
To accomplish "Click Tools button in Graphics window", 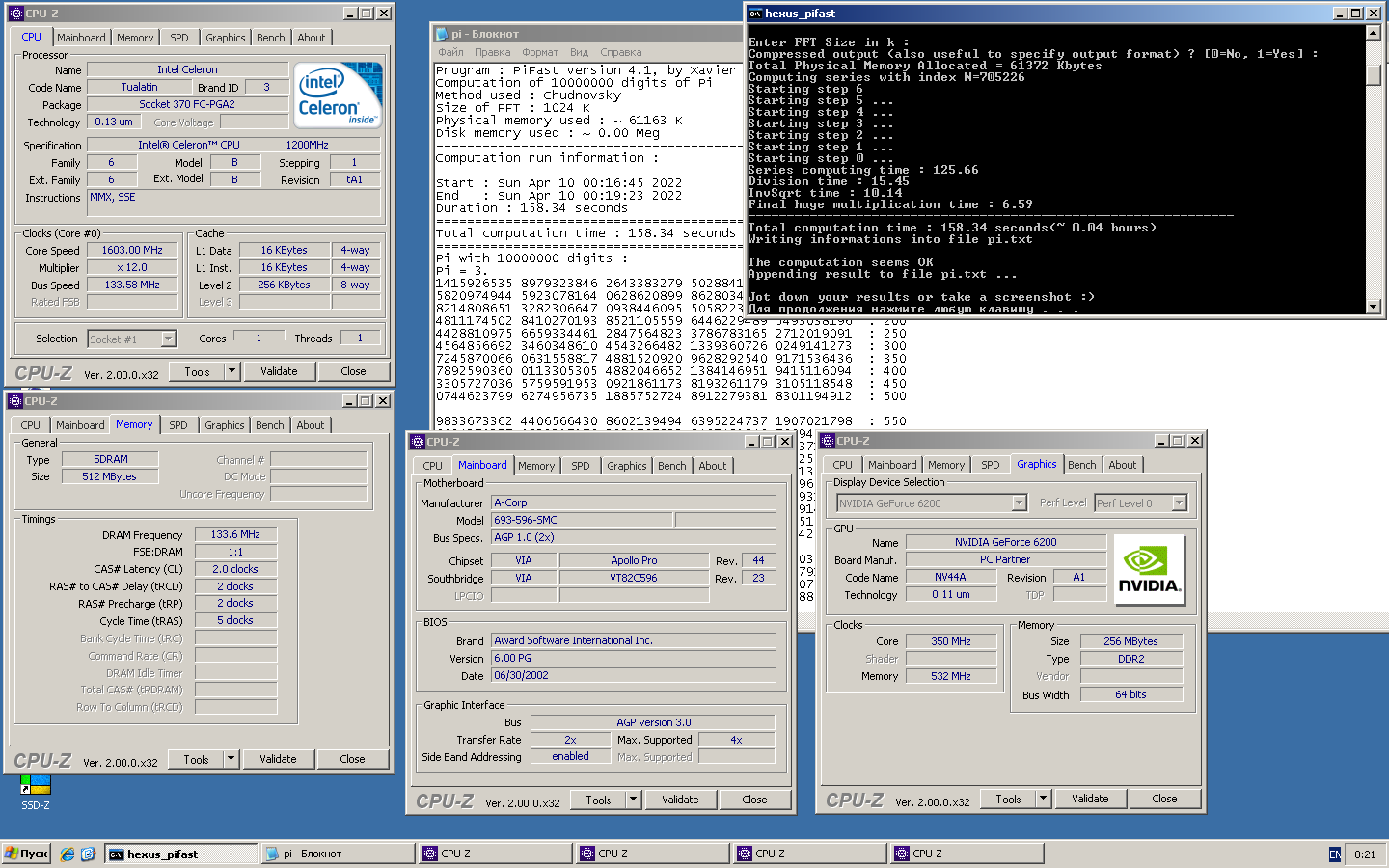I will (1008, 799).
